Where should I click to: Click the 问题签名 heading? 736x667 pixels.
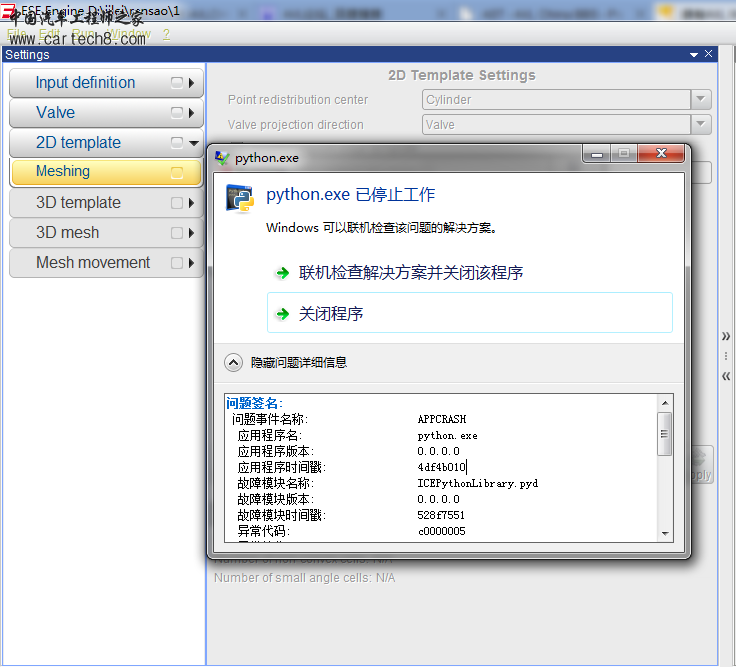(254, 403)
